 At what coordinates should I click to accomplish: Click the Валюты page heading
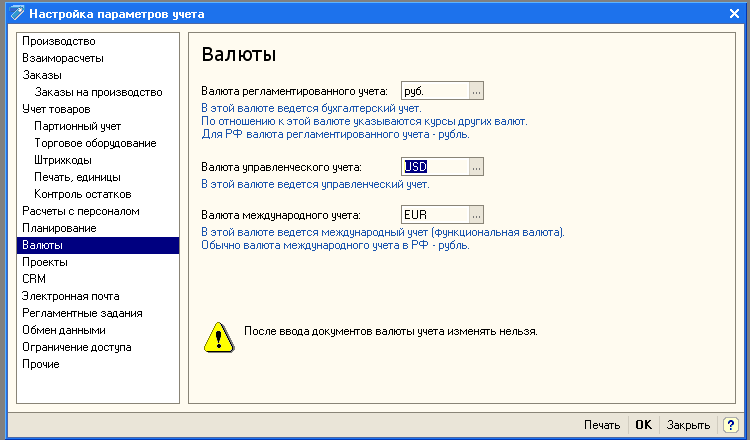(239, 55)
